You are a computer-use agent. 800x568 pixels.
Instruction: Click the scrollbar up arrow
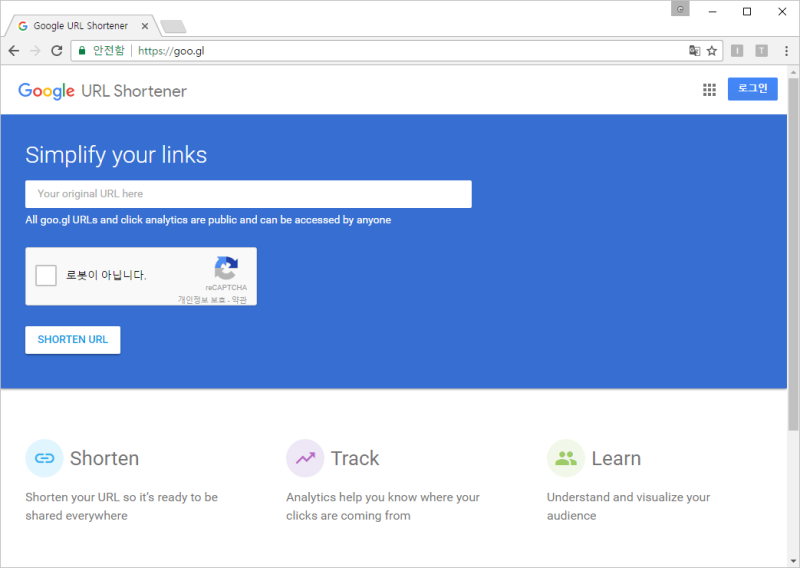click(x=793, y=72)
